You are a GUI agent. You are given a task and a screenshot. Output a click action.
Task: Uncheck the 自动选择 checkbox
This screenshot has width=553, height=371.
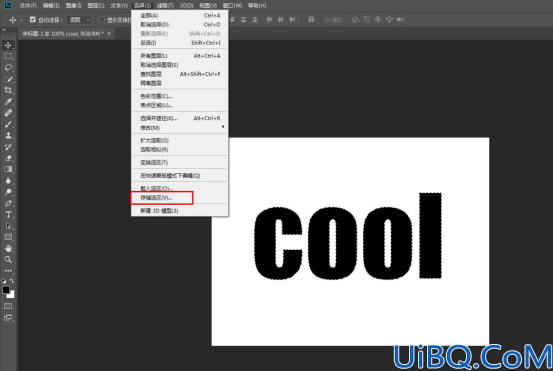33,19
